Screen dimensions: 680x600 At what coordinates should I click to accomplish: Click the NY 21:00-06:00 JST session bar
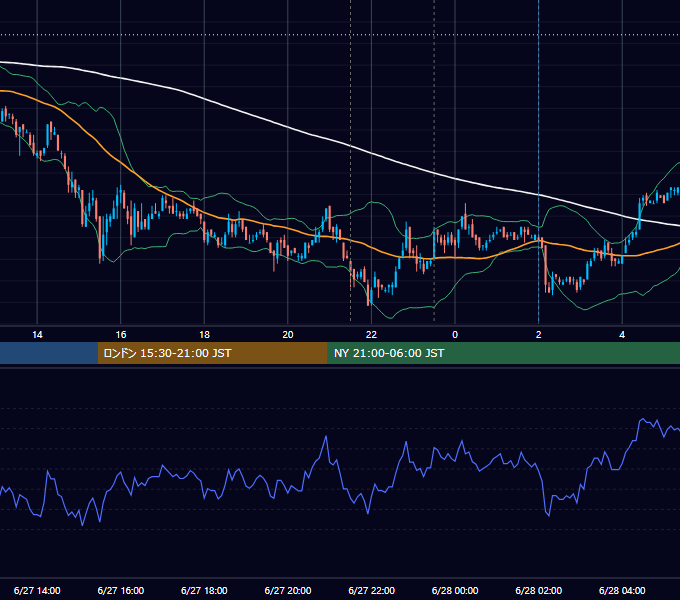click(x=503, y=353)
